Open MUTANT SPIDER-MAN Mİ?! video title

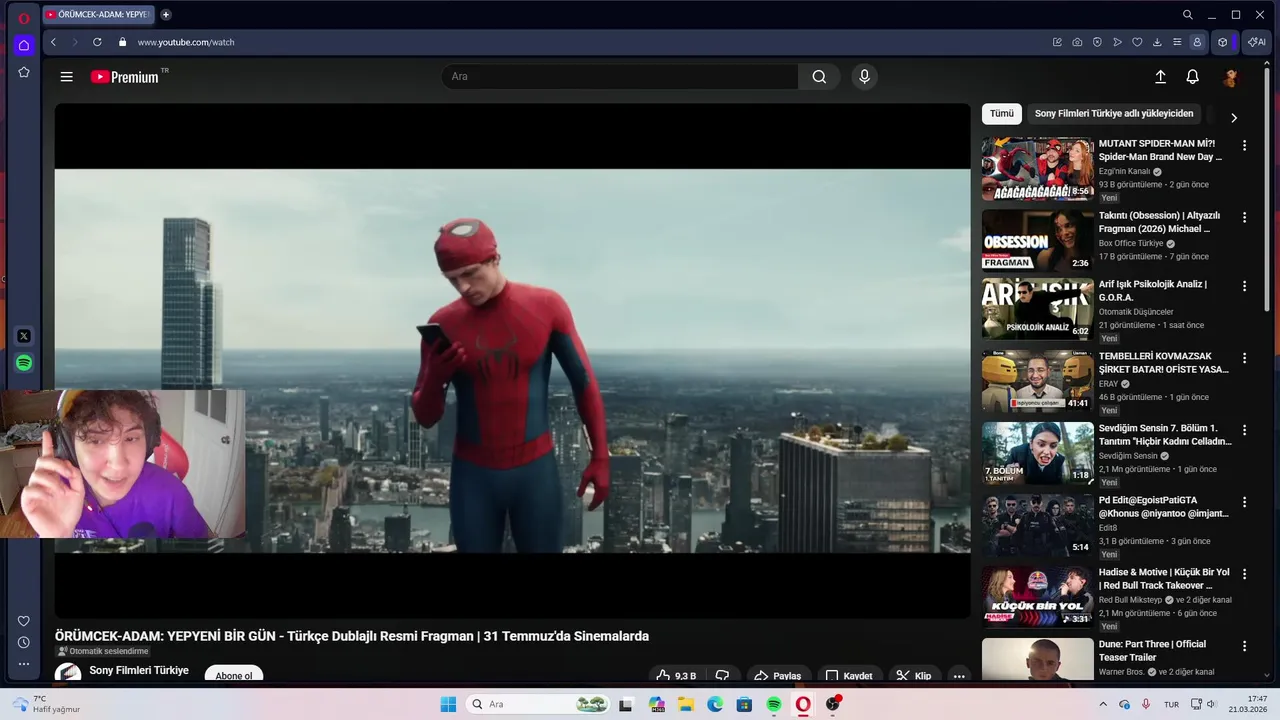(x=1160, y=150)
